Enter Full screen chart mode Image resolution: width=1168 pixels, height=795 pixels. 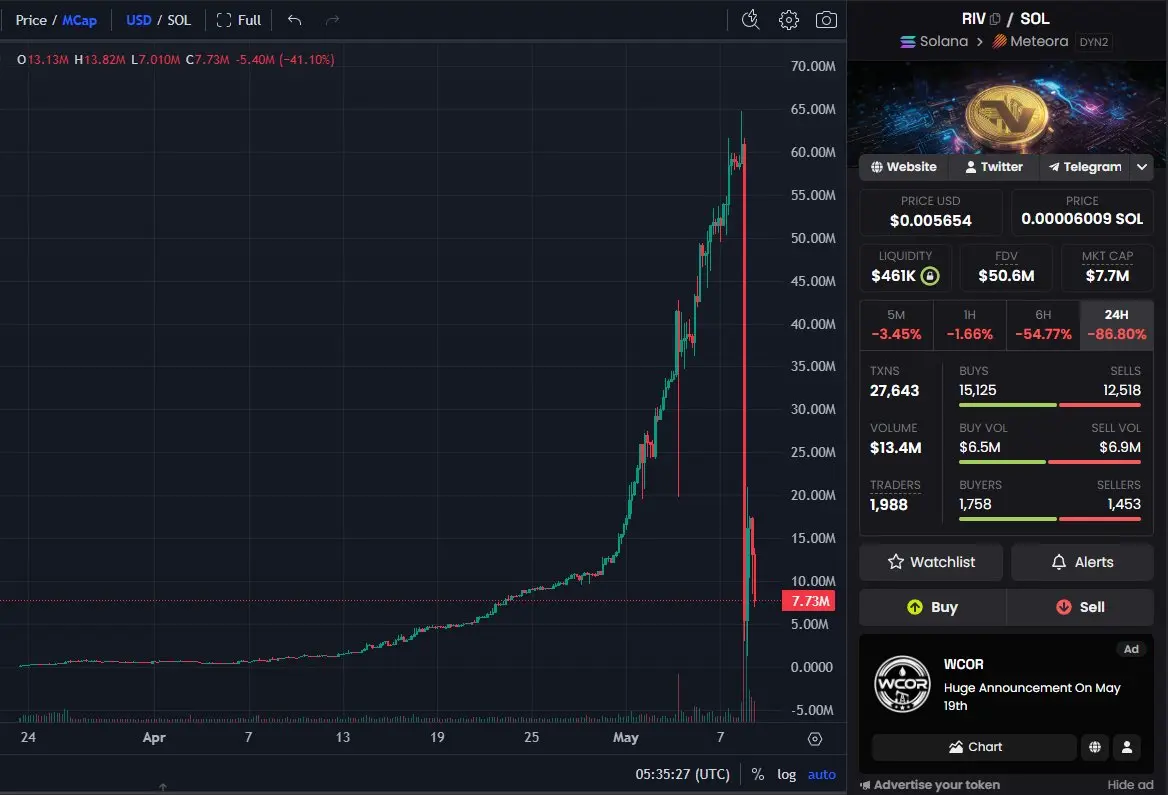point(238,20)
